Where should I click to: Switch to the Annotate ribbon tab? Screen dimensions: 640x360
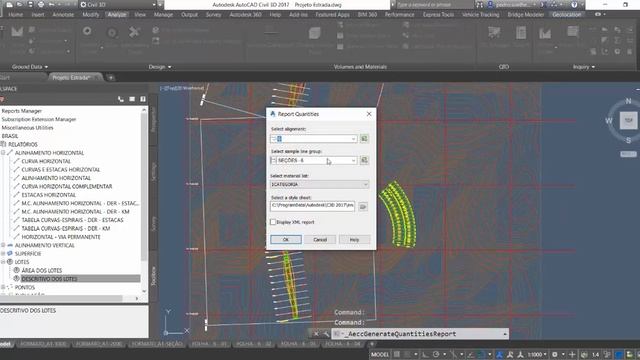click(x=63, y=15)
